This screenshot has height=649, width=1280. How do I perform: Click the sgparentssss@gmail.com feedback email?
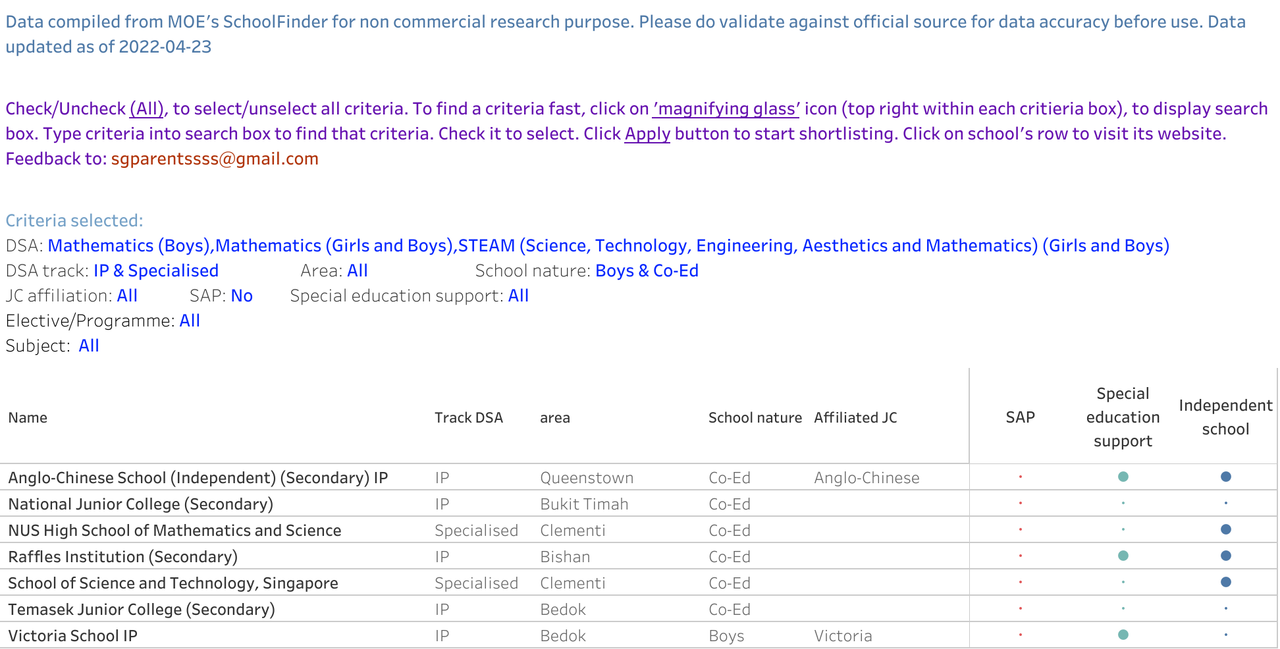click(x=215, y=159)
